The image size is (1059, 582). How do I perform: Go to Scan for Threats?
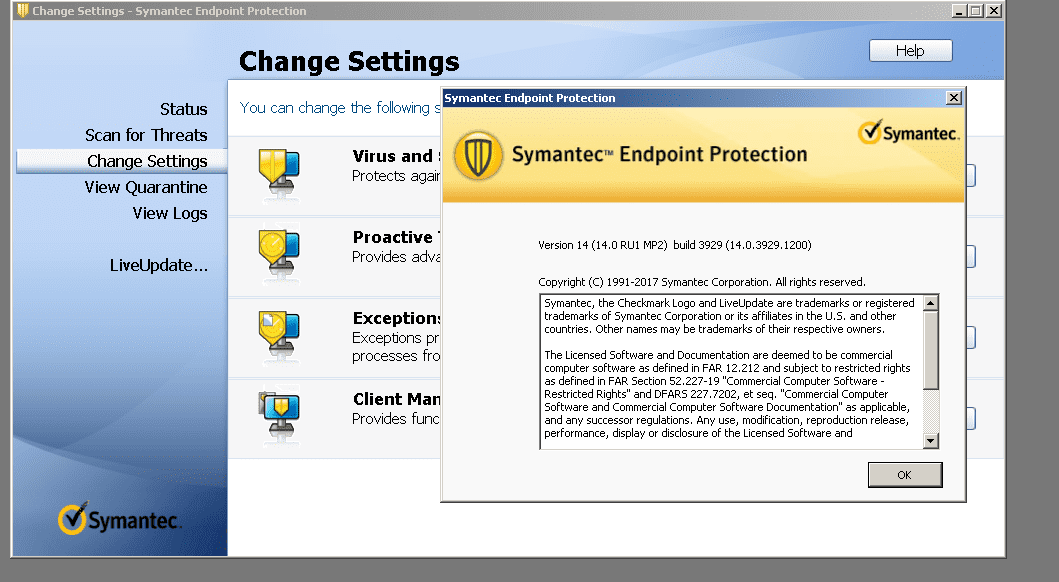point(146,135)
